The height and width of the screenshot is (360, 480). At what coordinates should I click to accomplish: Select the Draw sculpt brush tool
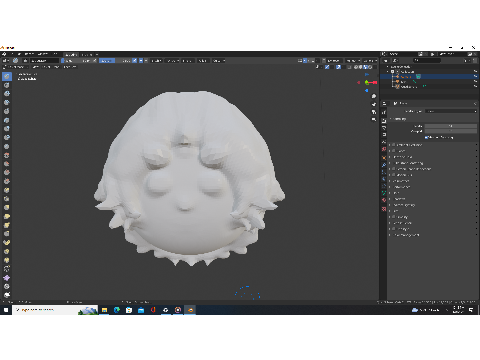click(7, 76)
